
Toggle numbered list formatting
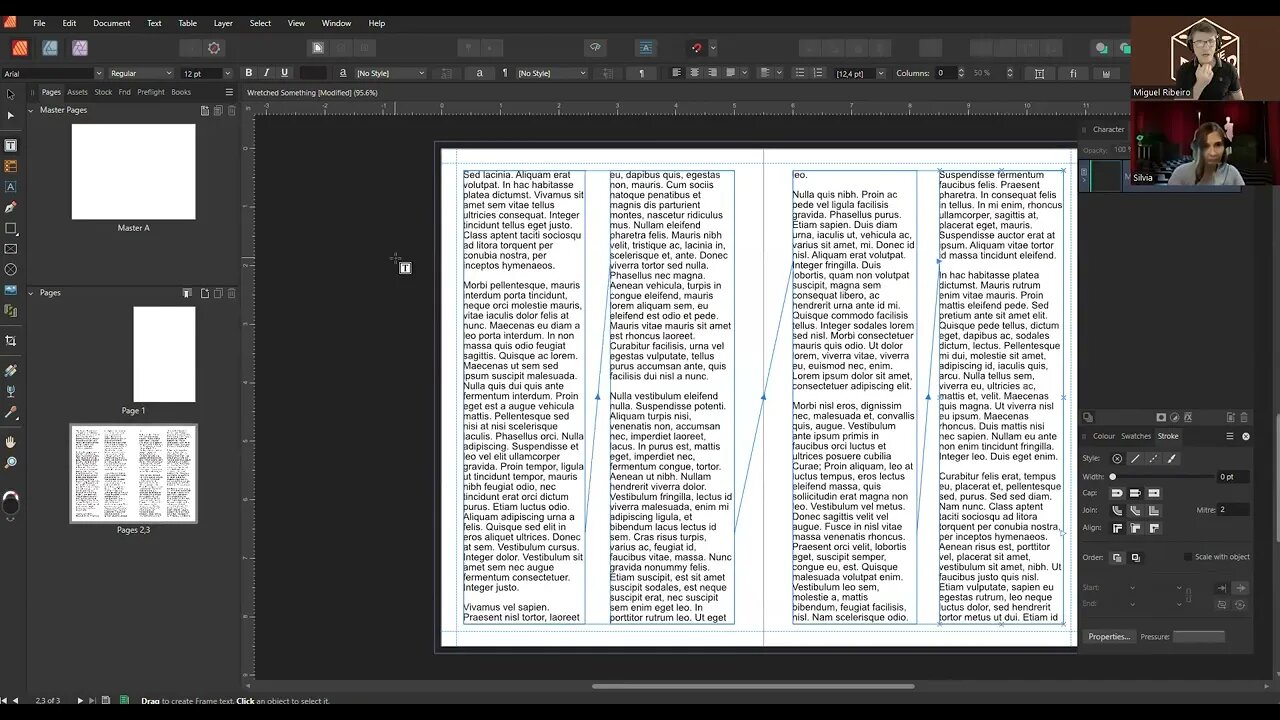(817, 73)
